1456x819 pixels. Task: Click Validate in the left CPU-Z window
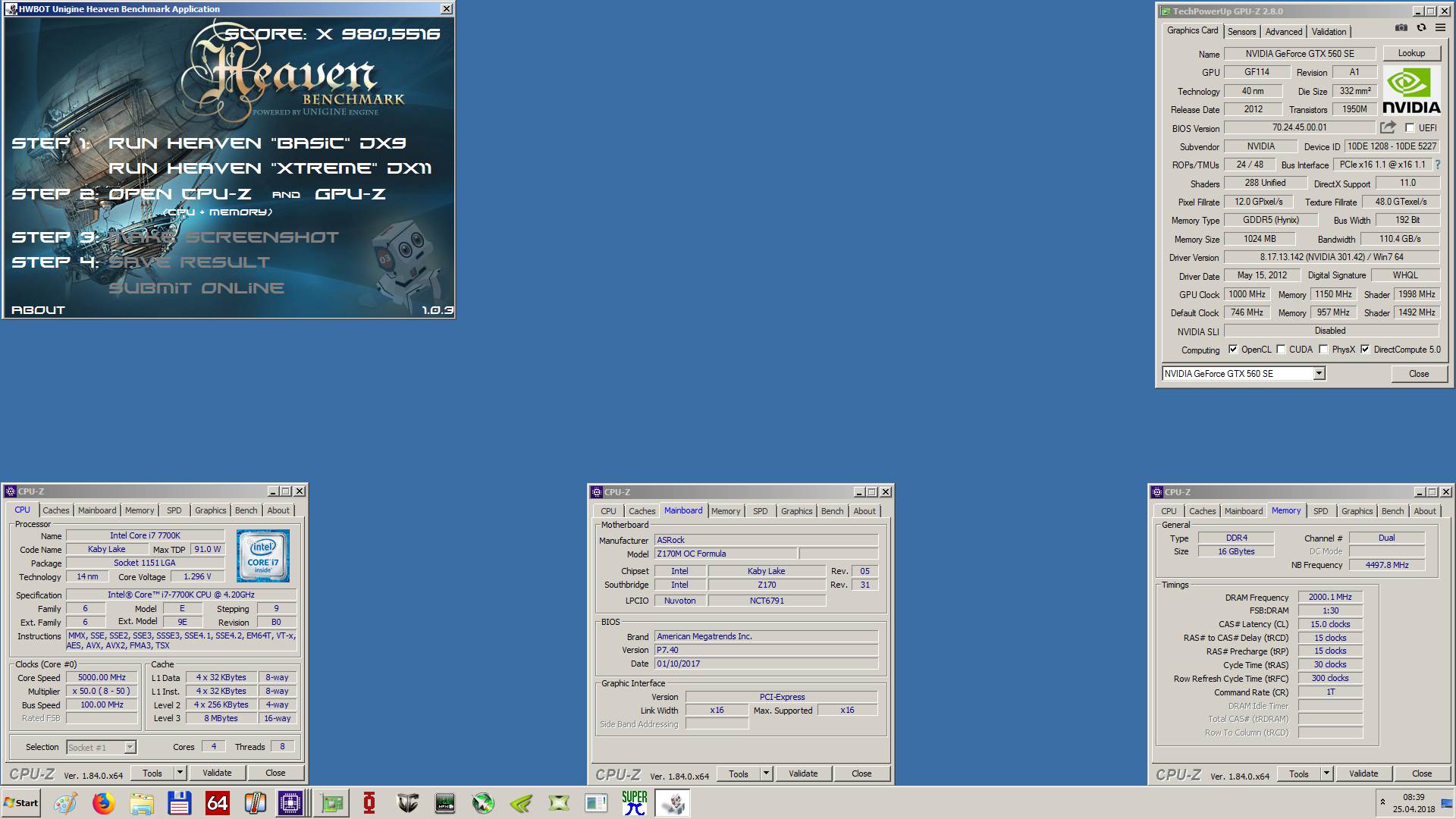click(x=217, y=773)
